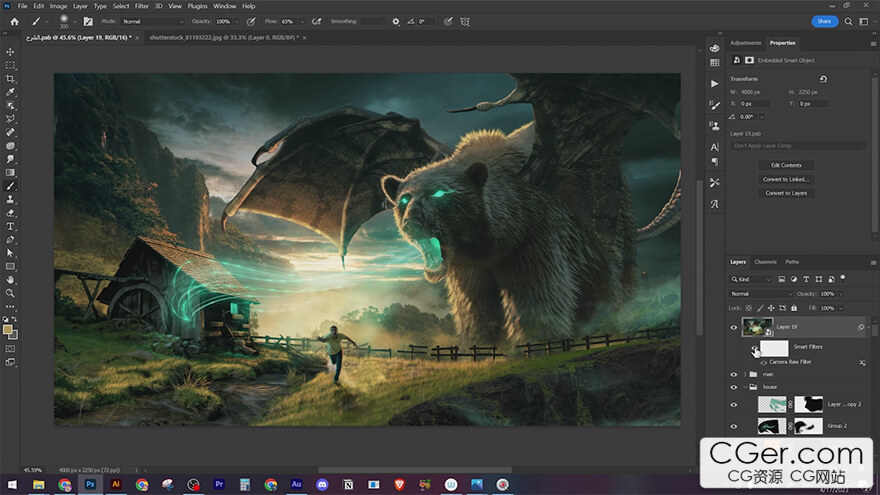Switch to the Adjustments tab
Image resolution: width=880 pixels, height=495 pixels.
pos(745,43)
